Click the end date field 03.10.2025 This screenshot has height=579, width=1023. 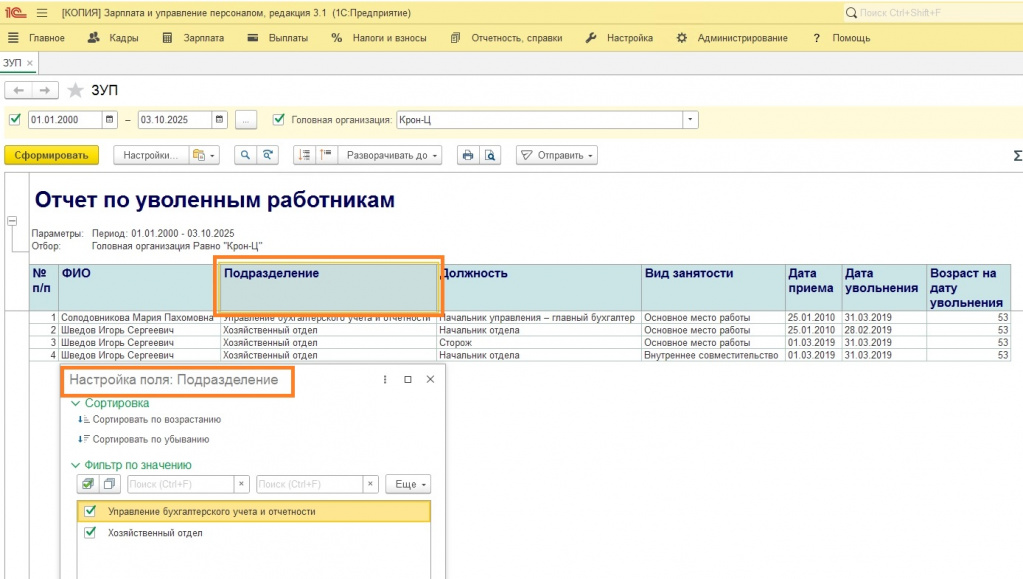174,119
